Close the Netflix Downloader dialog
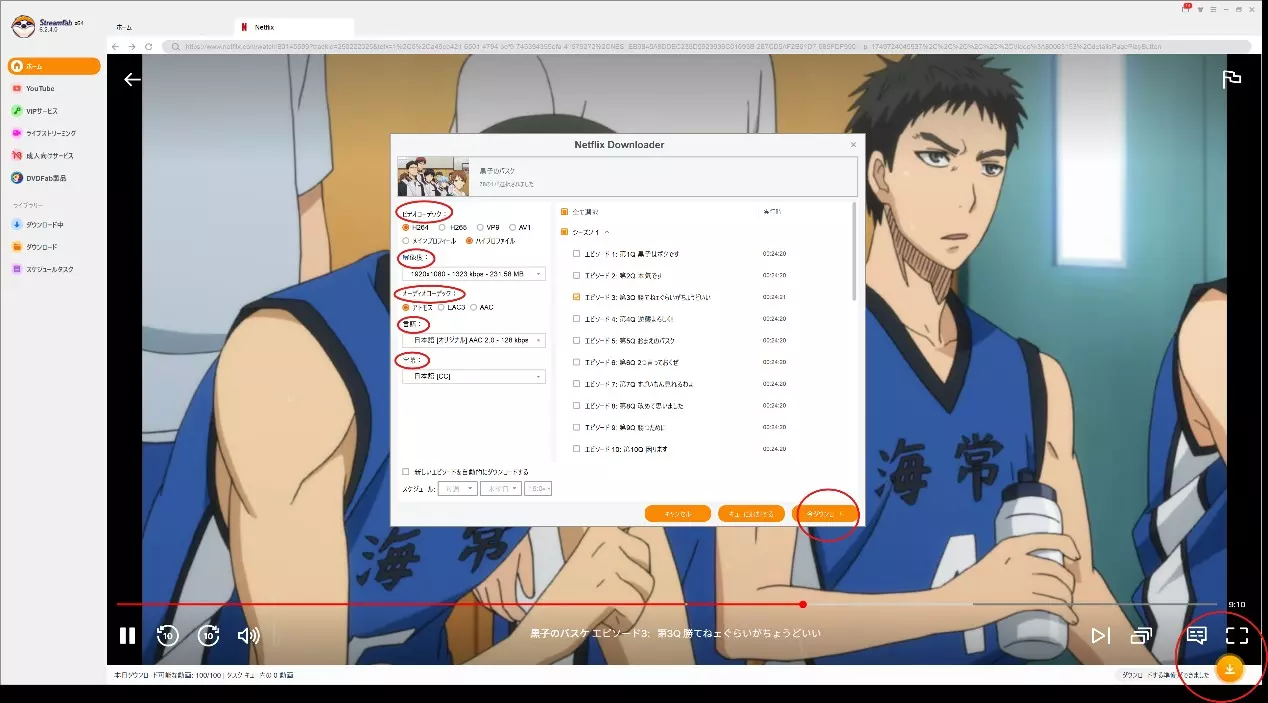1268x703 pixels. click(x=853, y=145)
